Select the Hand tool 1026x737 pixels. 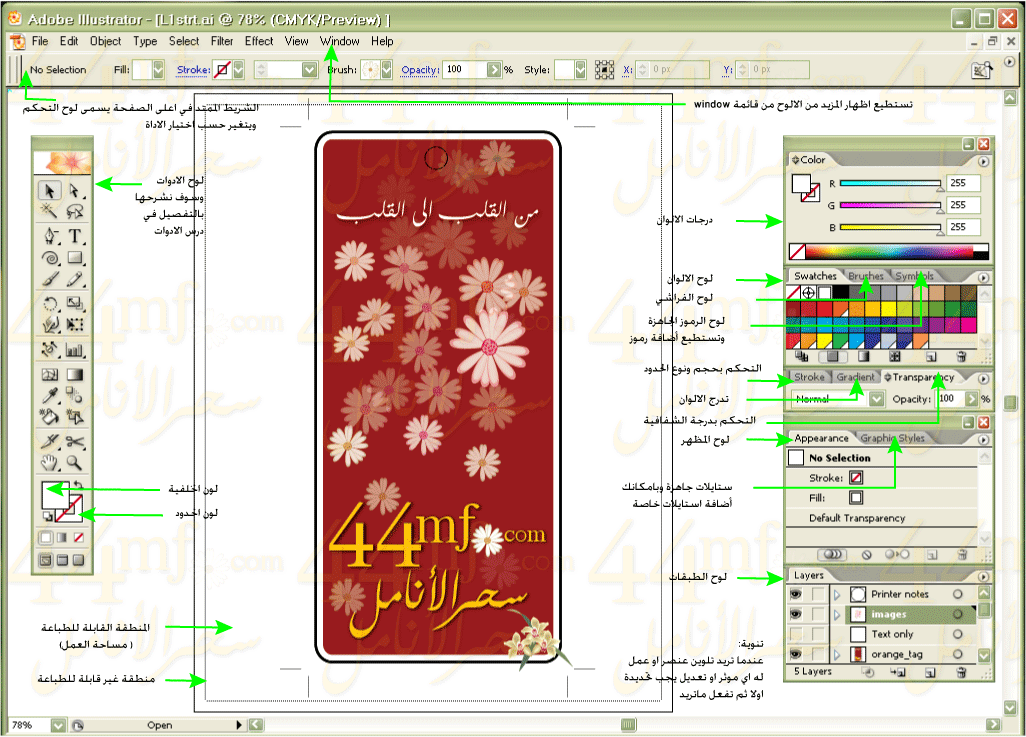coord(50,463)
